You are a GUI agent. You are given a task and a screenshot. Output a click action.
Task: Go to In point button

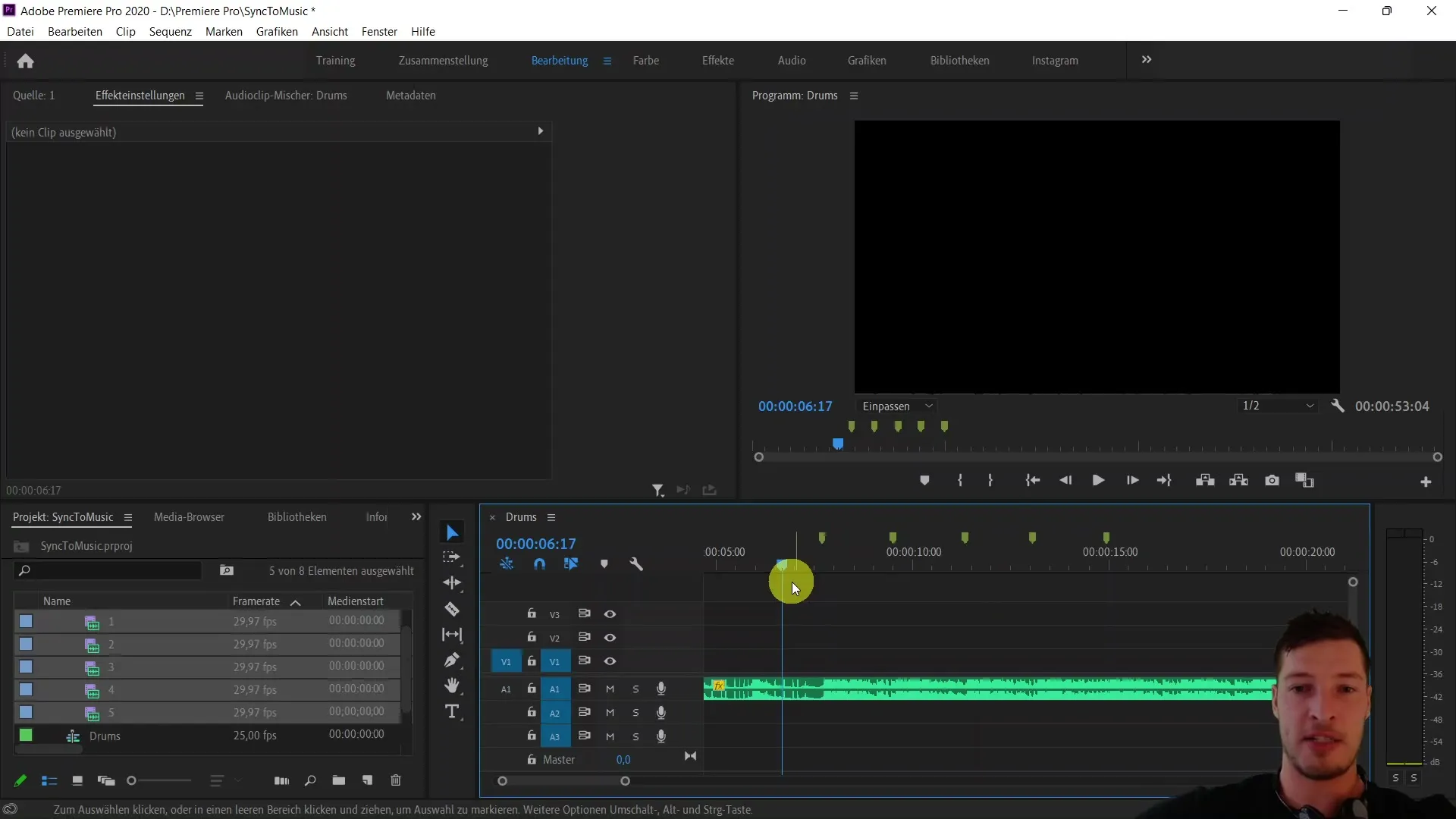[x=1032, y=481]
